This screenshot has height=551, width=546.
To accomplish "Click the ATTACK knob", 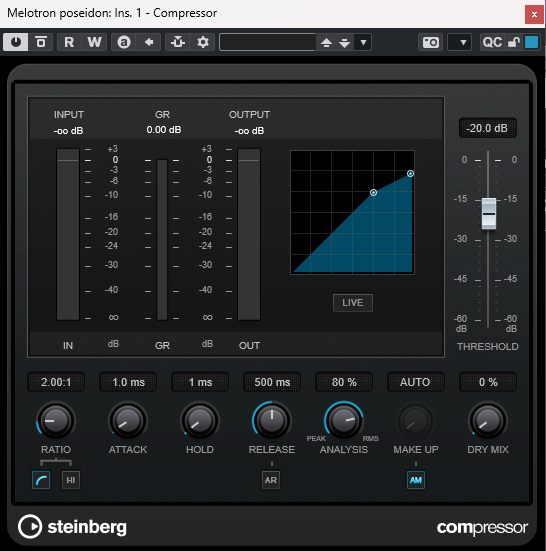I will pyautogui.click(x=128, y=421).
